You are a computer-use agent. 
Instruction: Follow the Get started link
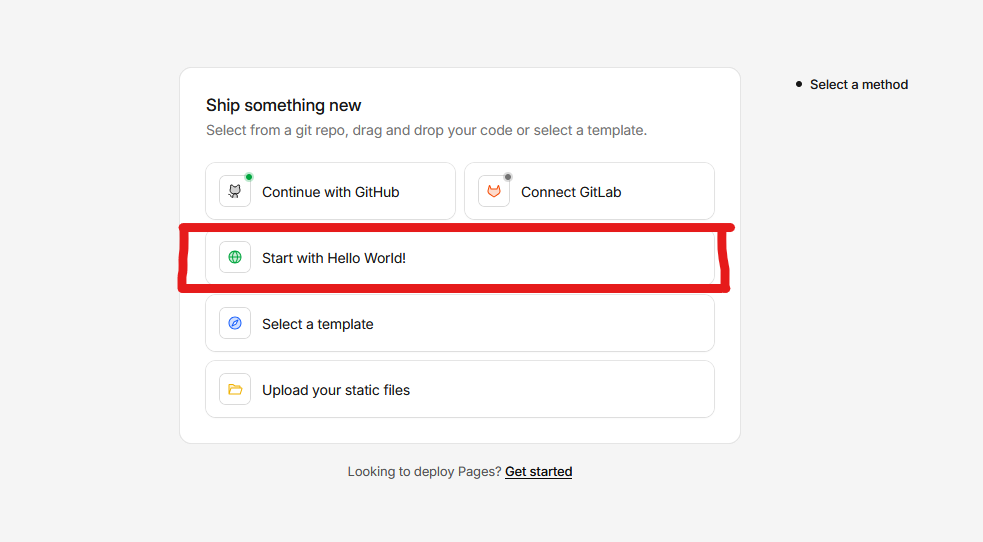tap(538, 472)
